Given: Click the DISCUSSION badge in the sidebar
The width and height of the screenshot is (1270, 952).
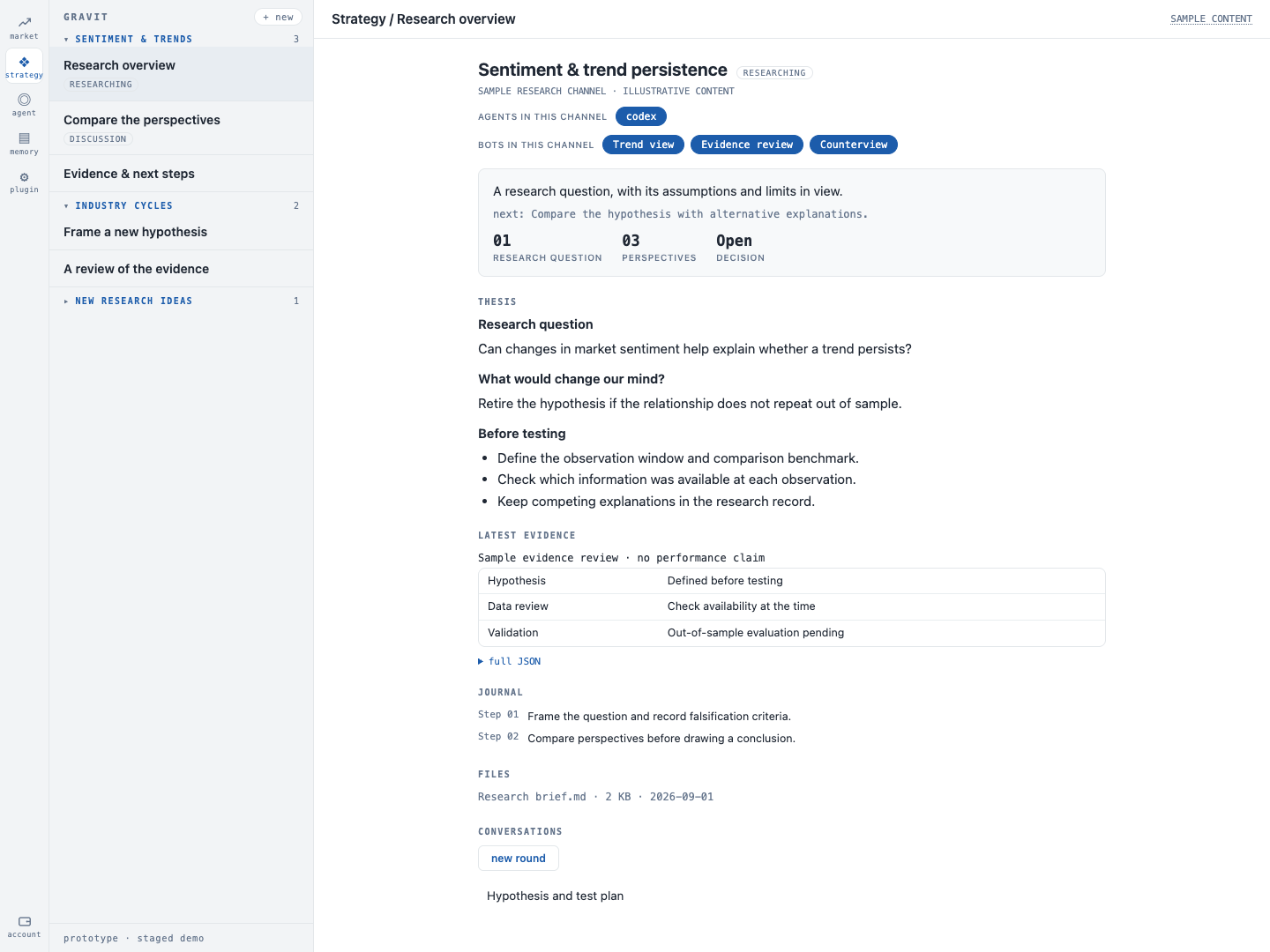Looking at the screenshot, I should click(x=98, y=139).
